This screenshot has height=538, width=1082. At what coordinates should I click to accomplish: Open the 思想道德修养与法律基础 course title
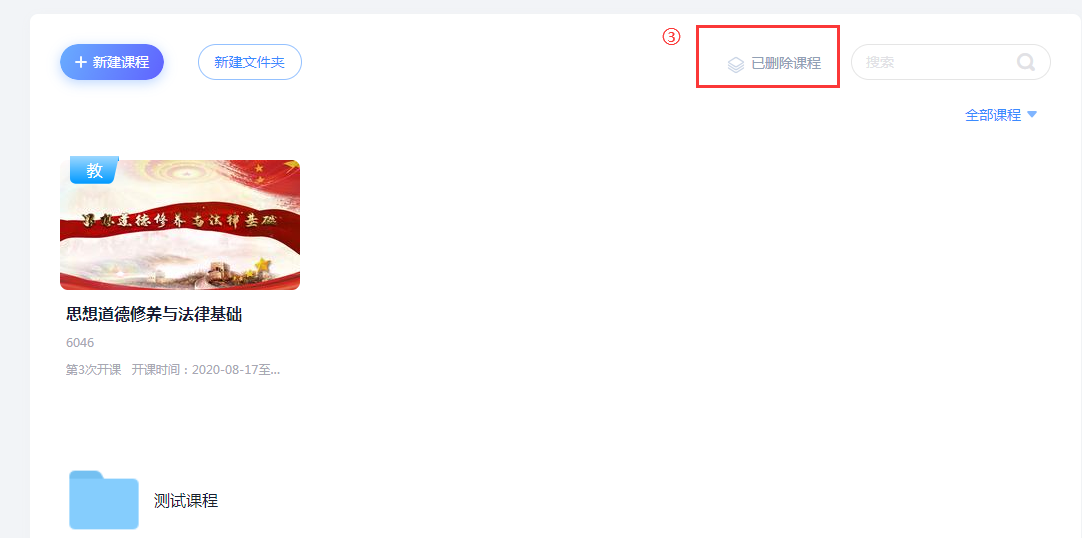coord(154,315)
